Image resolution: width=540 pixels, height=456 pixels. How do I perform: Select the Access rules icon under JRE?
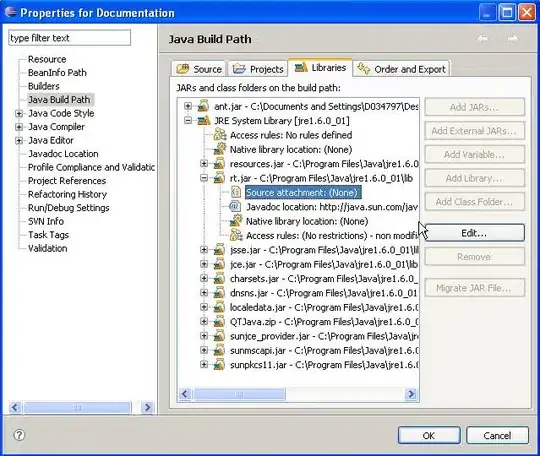(220, 135)
